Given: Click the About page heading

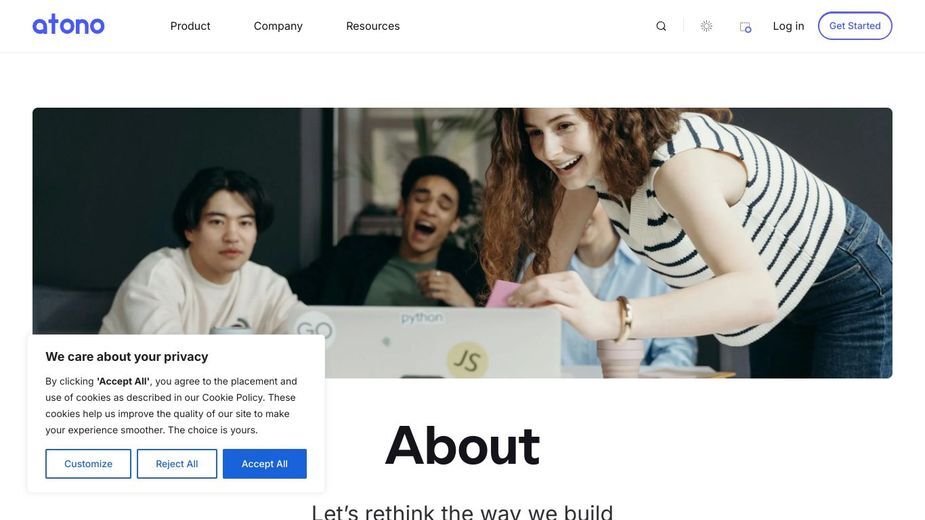Looking at the screenshot, I should click(x=462, y=446).
